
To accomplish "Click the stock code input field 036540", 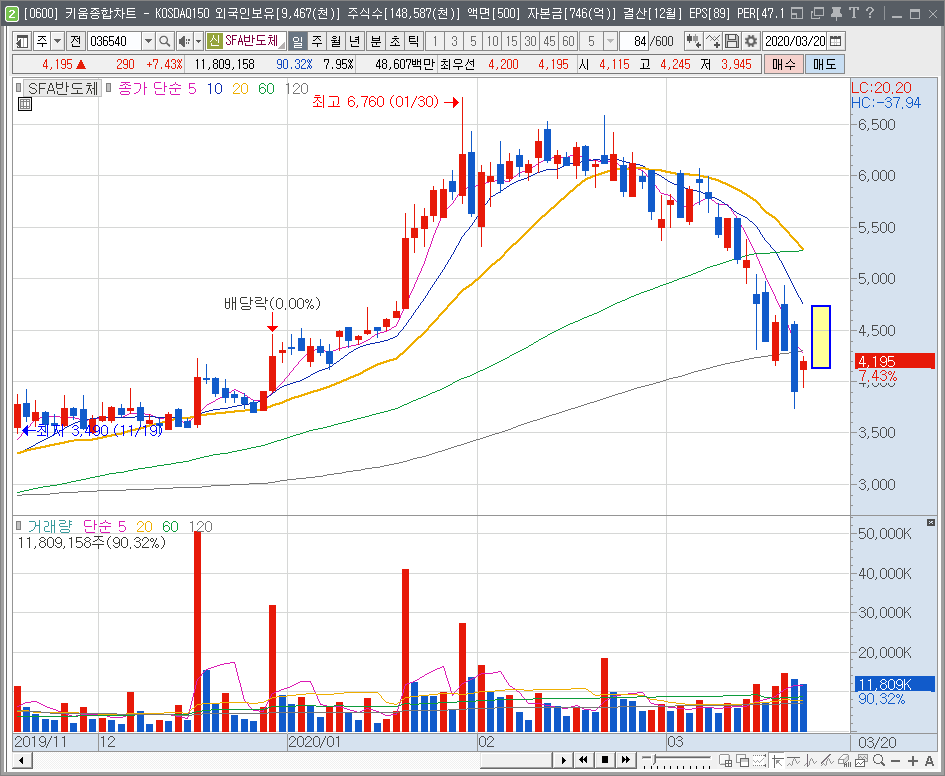I will tap(115, 41).
